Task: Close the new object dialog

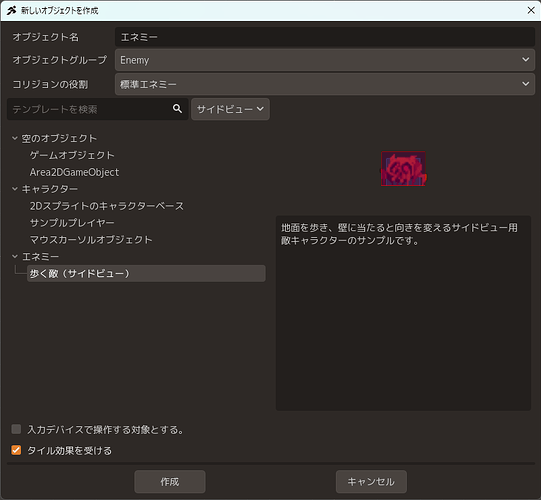Action: (531, 10)
